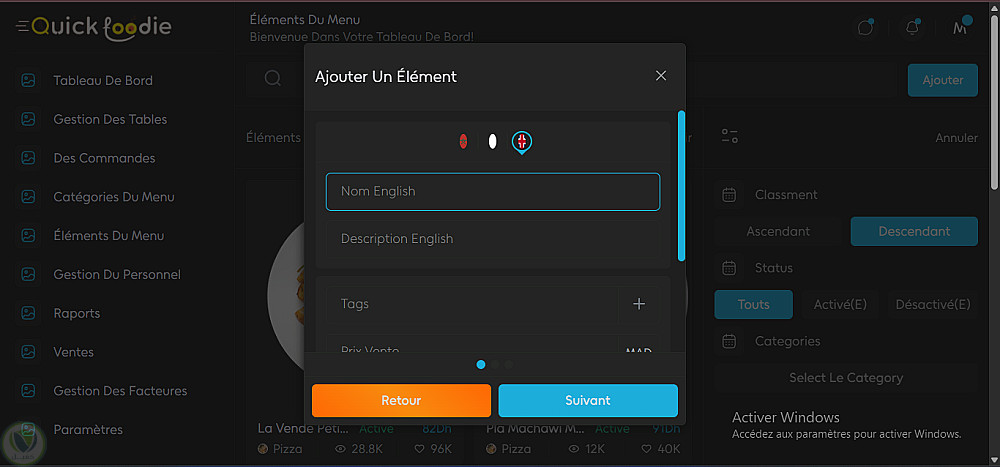Open Paramètres in the sidebar
This screenshot has height=467, width=1000.
coord(88,430)
